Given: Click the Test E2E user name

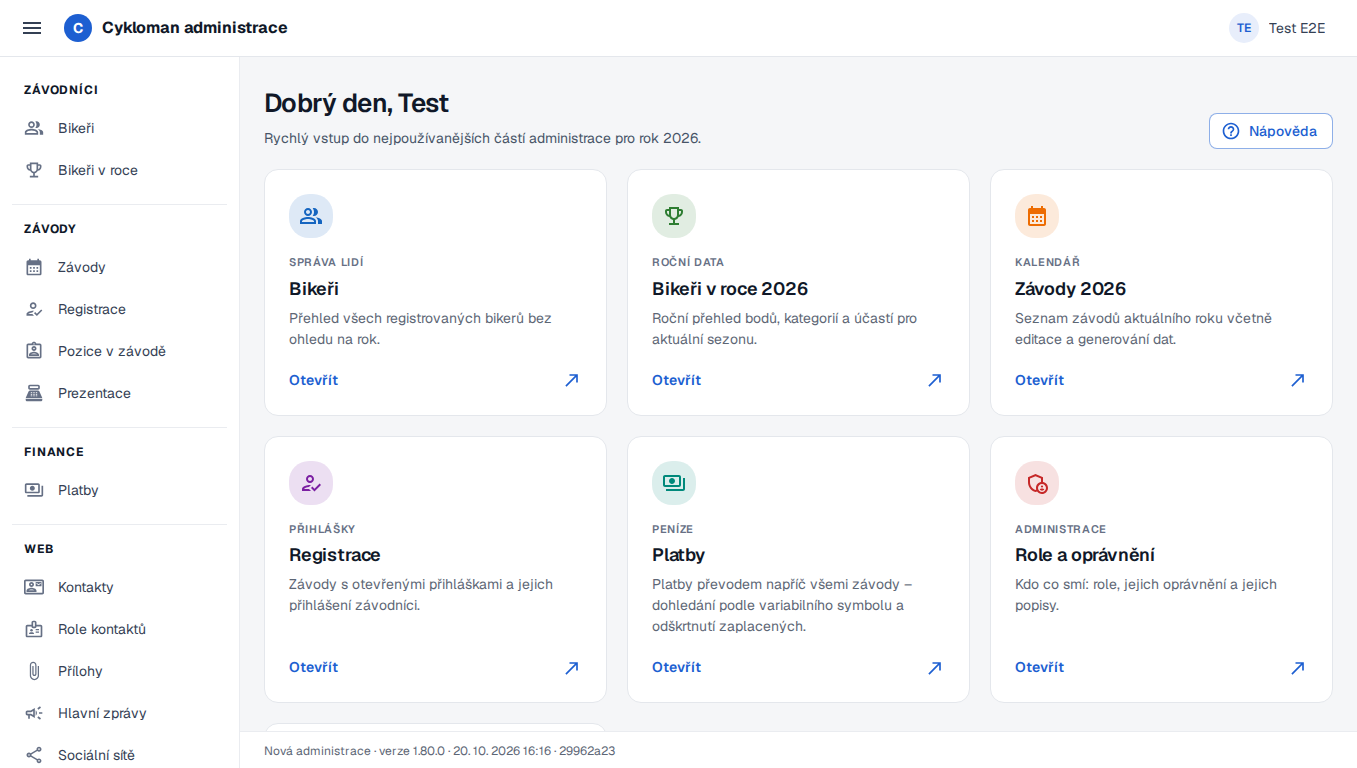Looking at the screenshot, I should point(1297,28).
